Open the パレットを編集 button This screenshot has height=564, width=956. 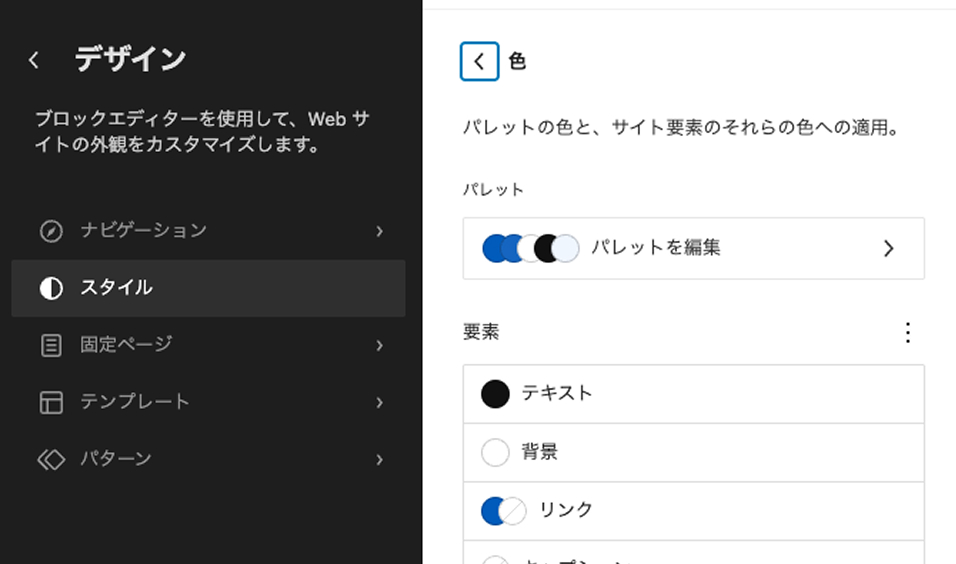[x=694, y=248]
